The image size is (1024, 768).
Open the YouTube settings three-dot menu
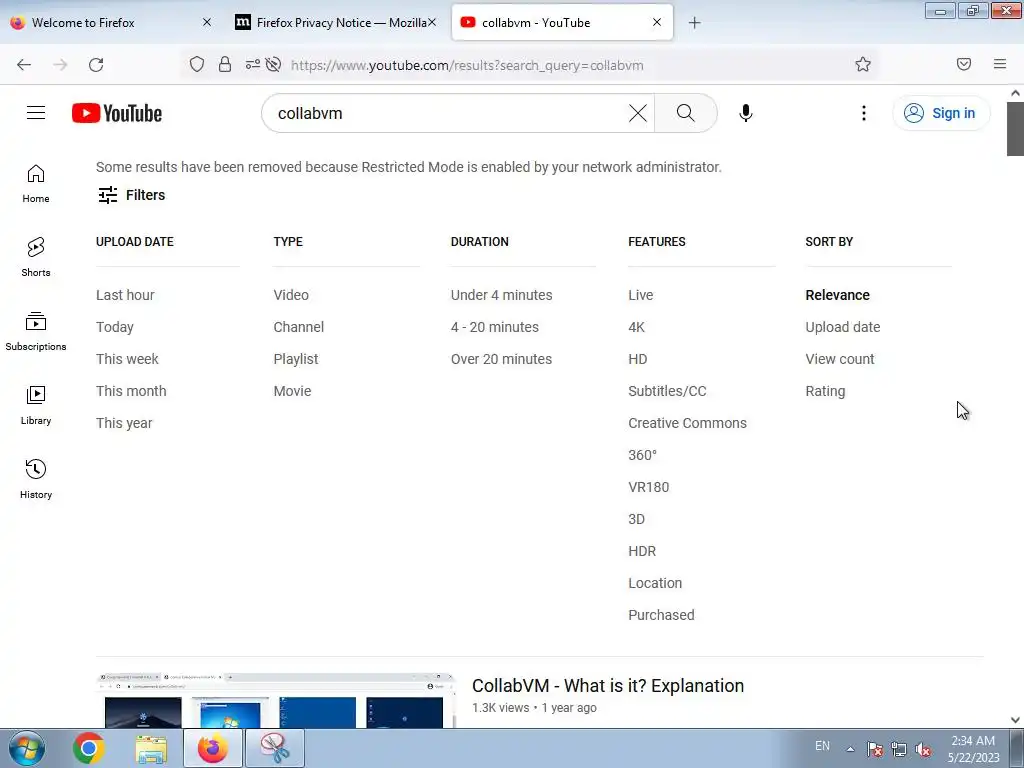pyautogui.click(x=863, y=113)
